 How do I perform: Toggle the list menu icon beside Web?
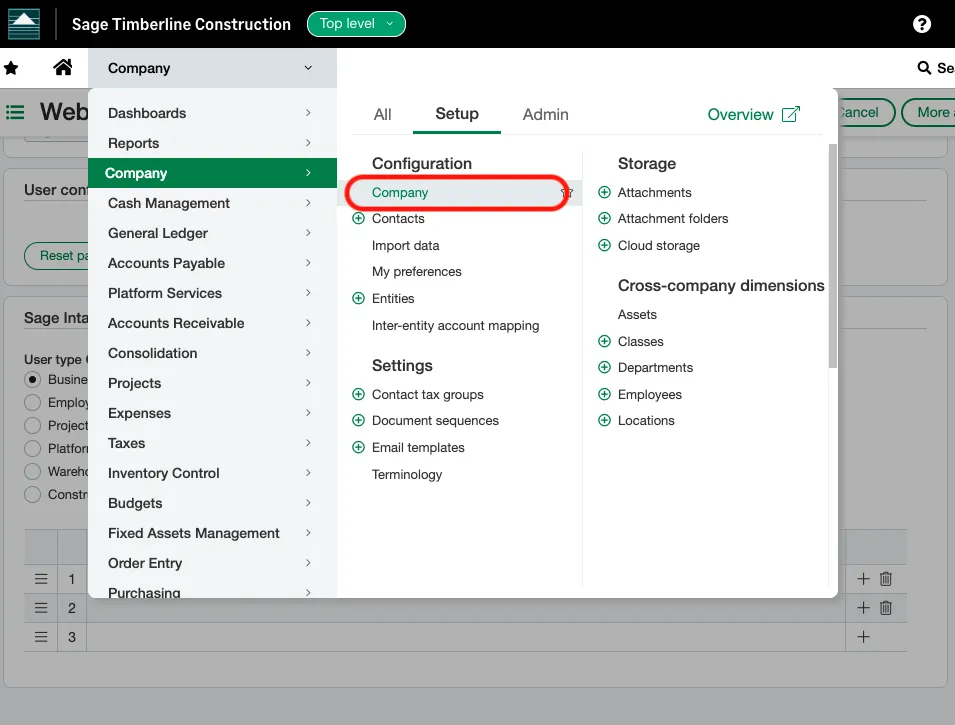pos(15,112)
